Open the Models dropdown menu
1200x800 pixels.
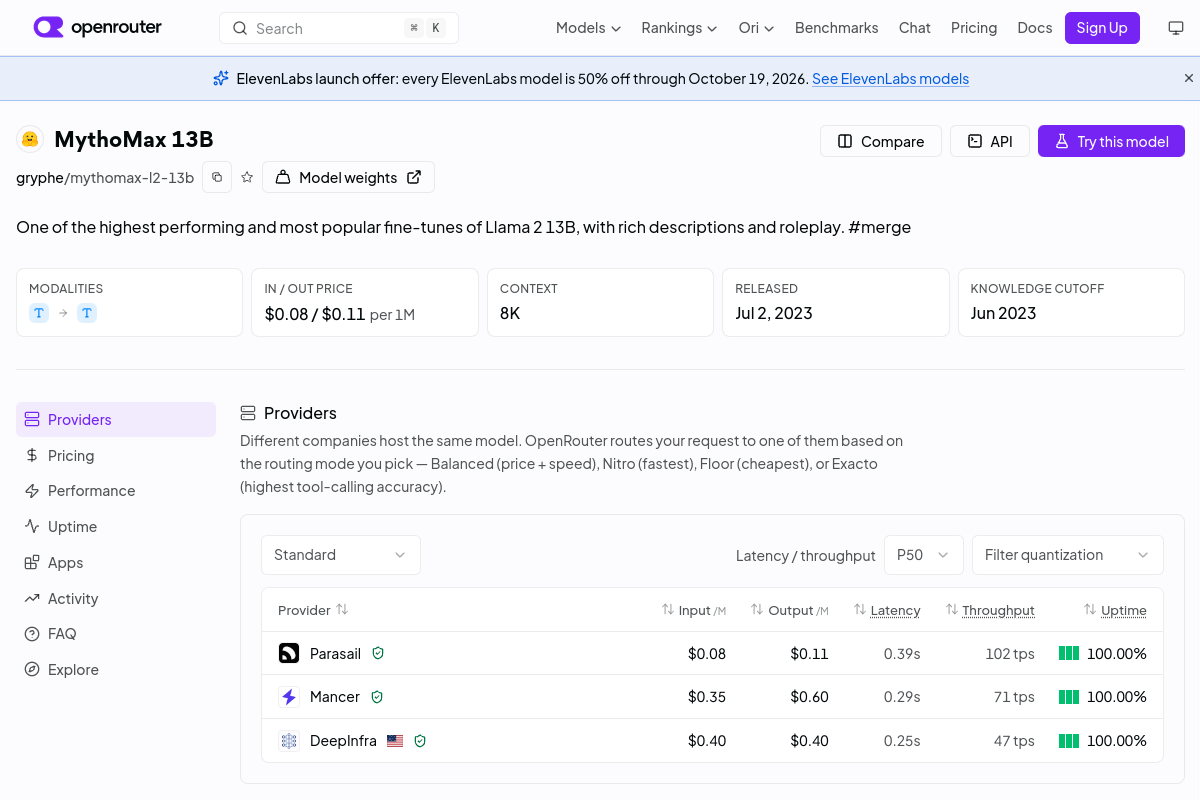coord(588,28)
